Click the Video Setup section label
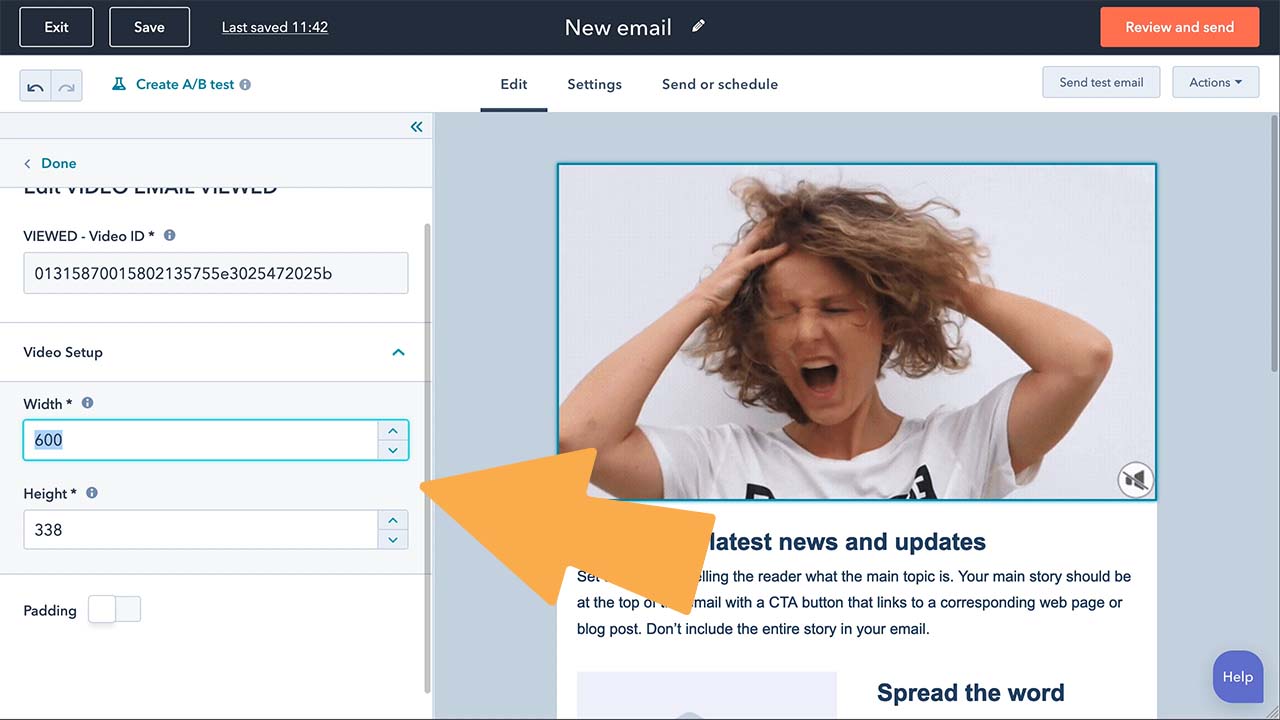Image resolution: width=1280 pixels, height=720 pixels. (63, 352)
